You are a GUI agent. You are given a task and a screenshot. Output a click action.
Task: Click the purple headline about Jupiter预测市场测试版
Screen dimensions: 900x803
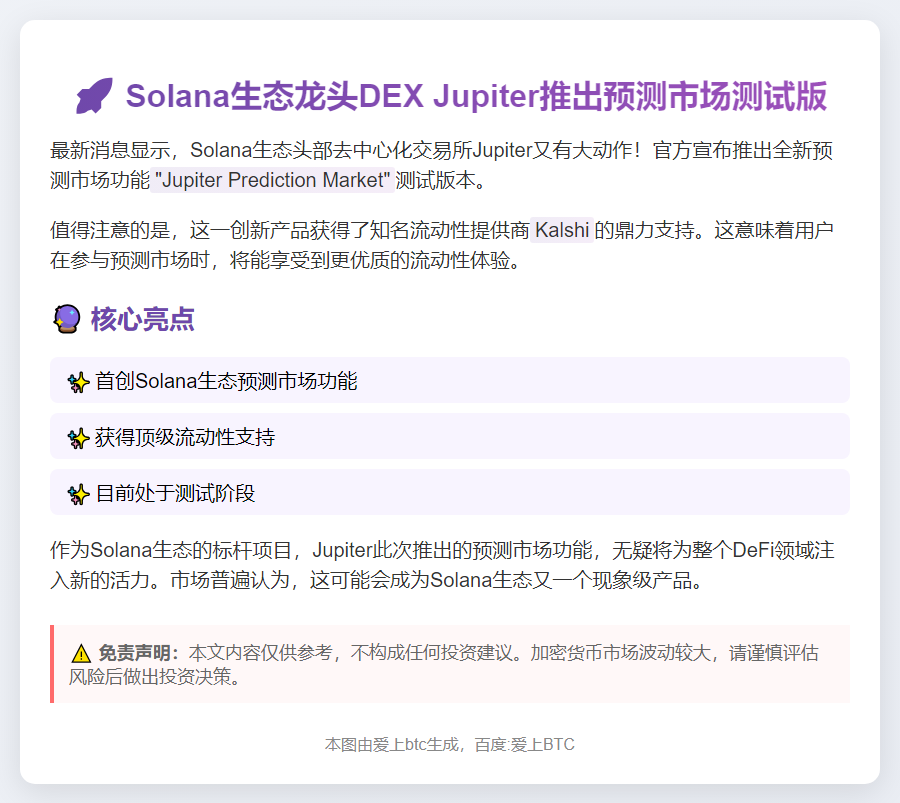pyautogui.click(x=476, y=97)
